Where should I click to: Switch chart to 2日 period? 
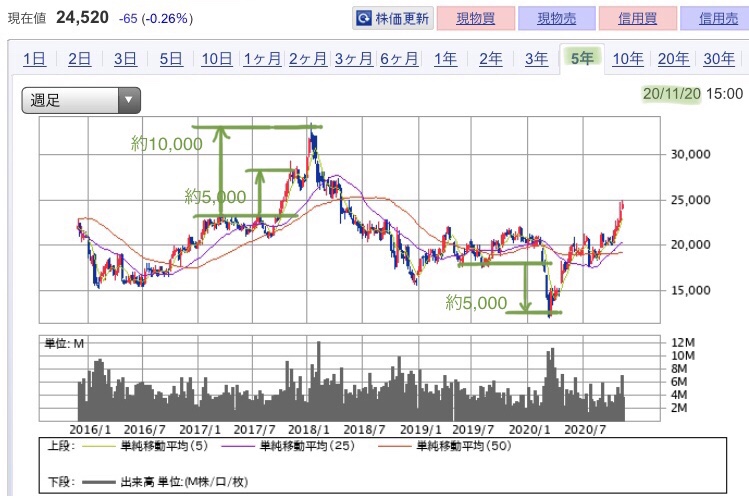point(79,59)
